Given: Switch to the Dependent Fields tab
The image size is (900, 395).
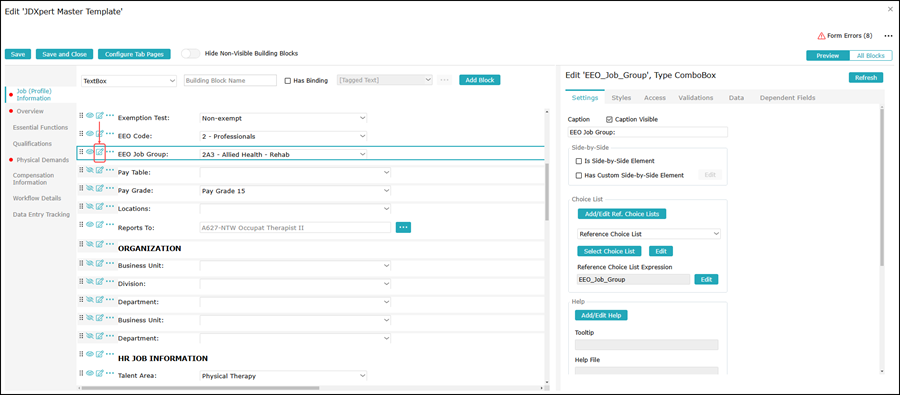Looking at the screenshot, I should pyautogui.click(x=788, y=98).
